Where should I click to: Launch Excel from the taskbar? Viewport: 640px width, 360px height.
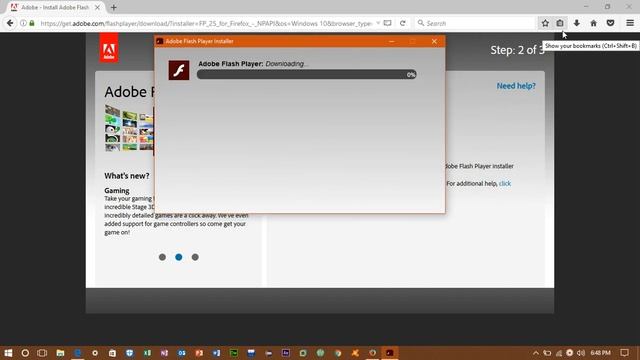[x=147, y=353]
